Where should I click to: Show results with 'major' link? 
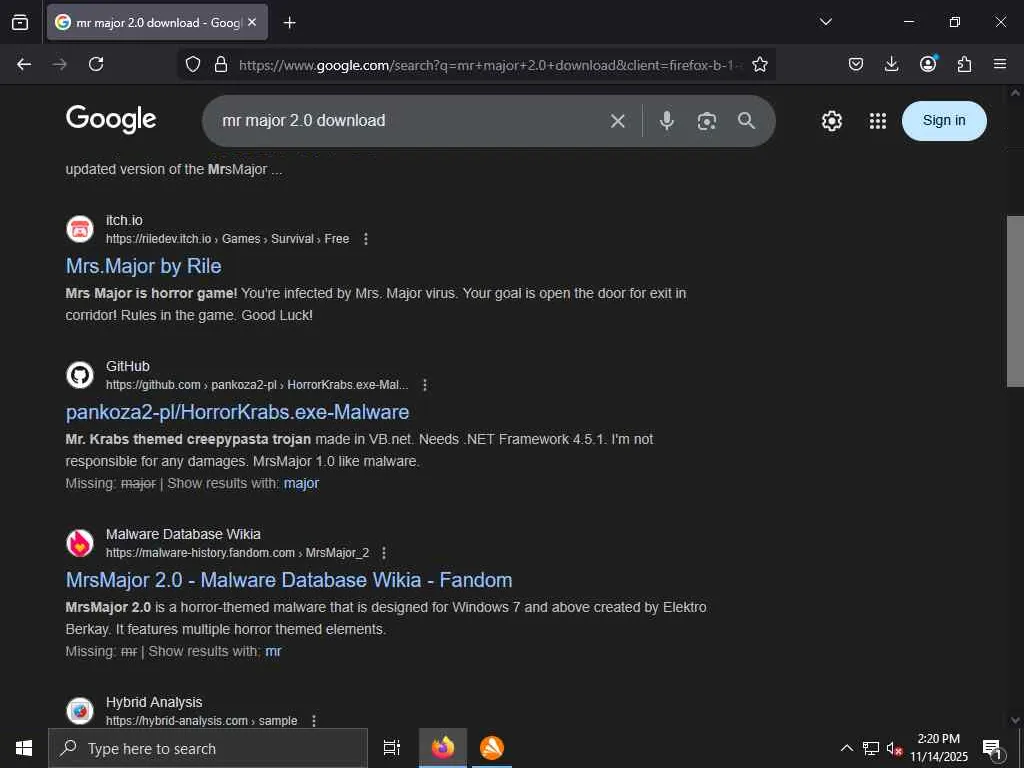point(302,483)
